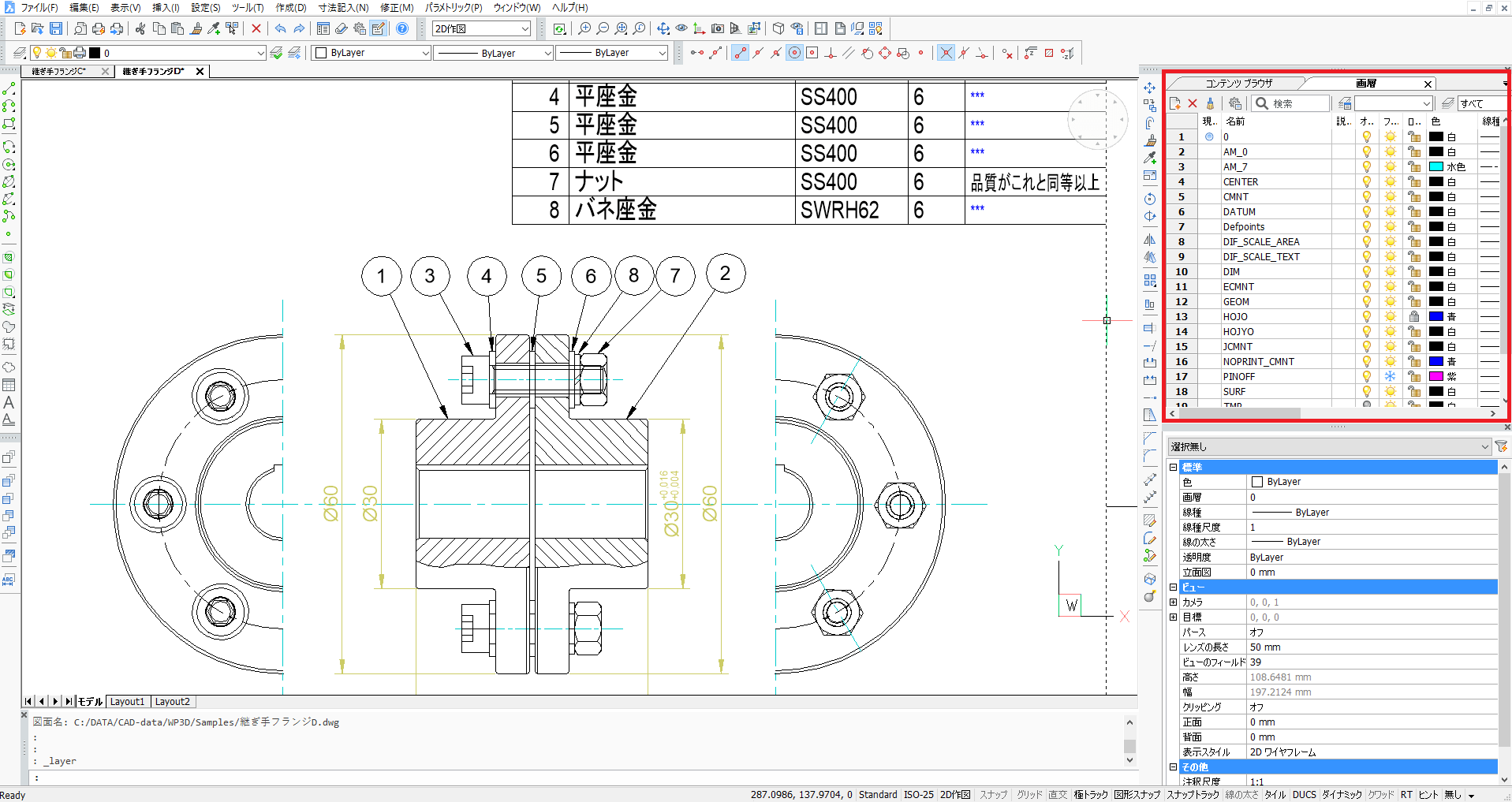The image size is (1512, 802).
Task: Click the blue color swatch of HOJO layer
Action: pos(1436,316)
